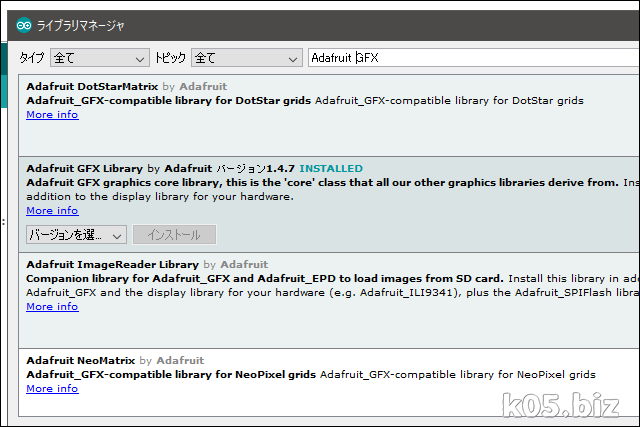Screen dimensions: 640x427
Task: Expand the バージョンを選 version selector dropdown
Action: point(76,235)
